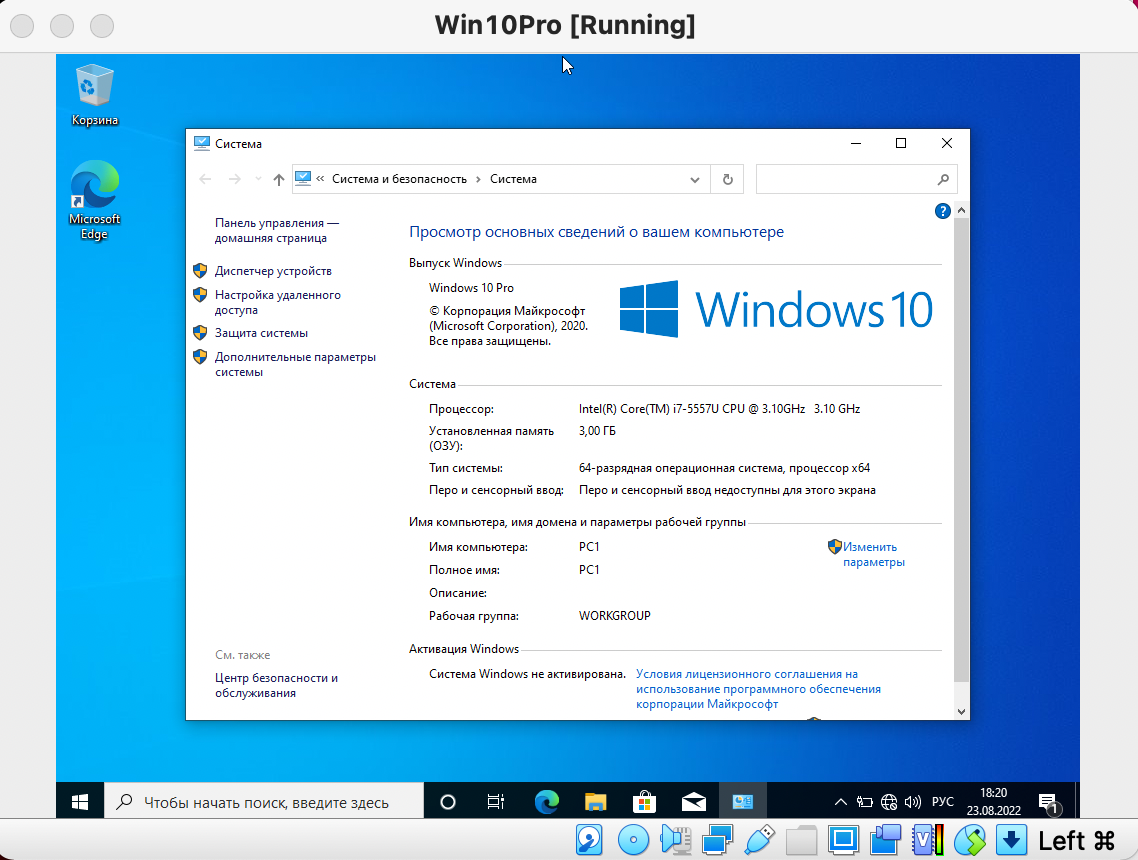The width and height of the screenshot is (1138, 860).
Task: Click the scrollbar up arrow
Action: (961, 210)
